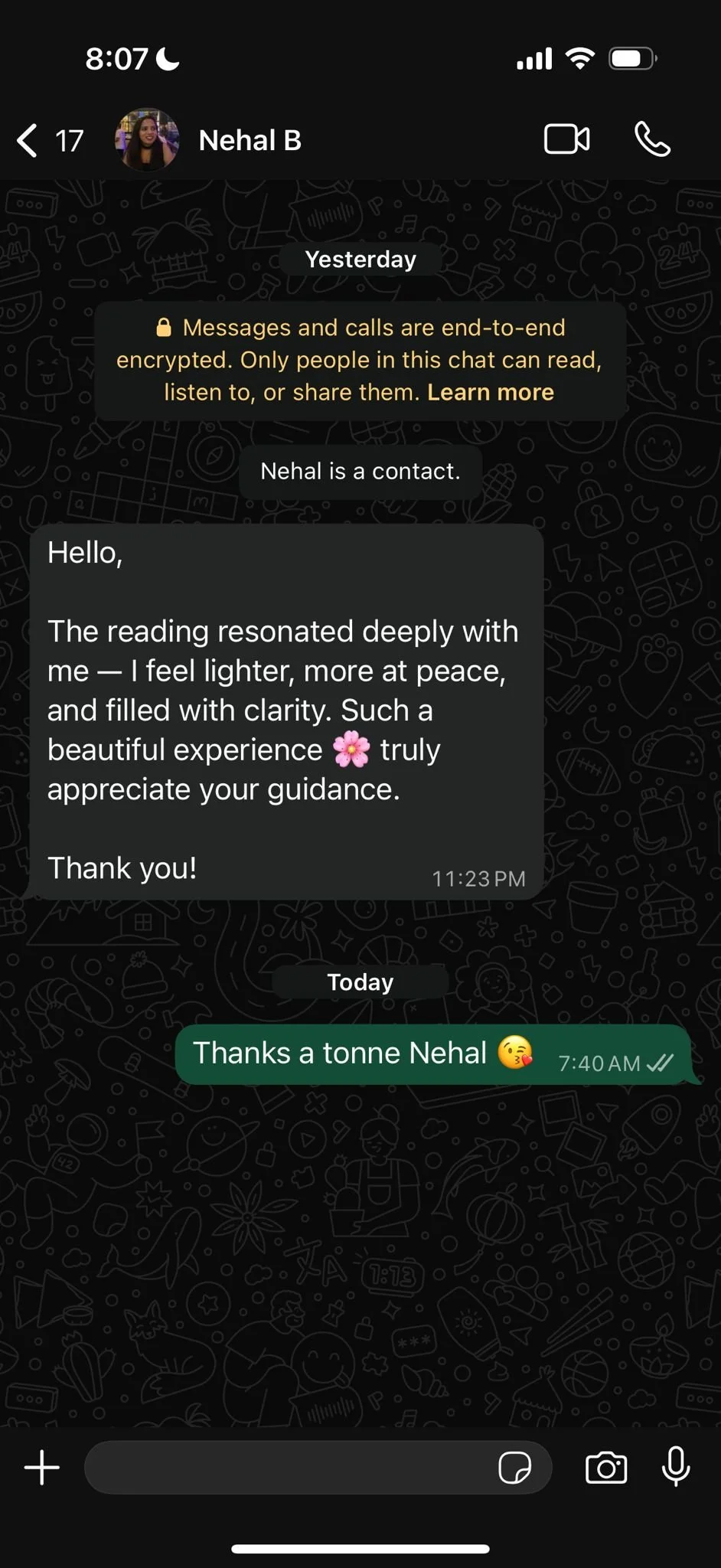Tap the double check read receipt
Screen dimensions: 721x1568
click(660, 1063)
